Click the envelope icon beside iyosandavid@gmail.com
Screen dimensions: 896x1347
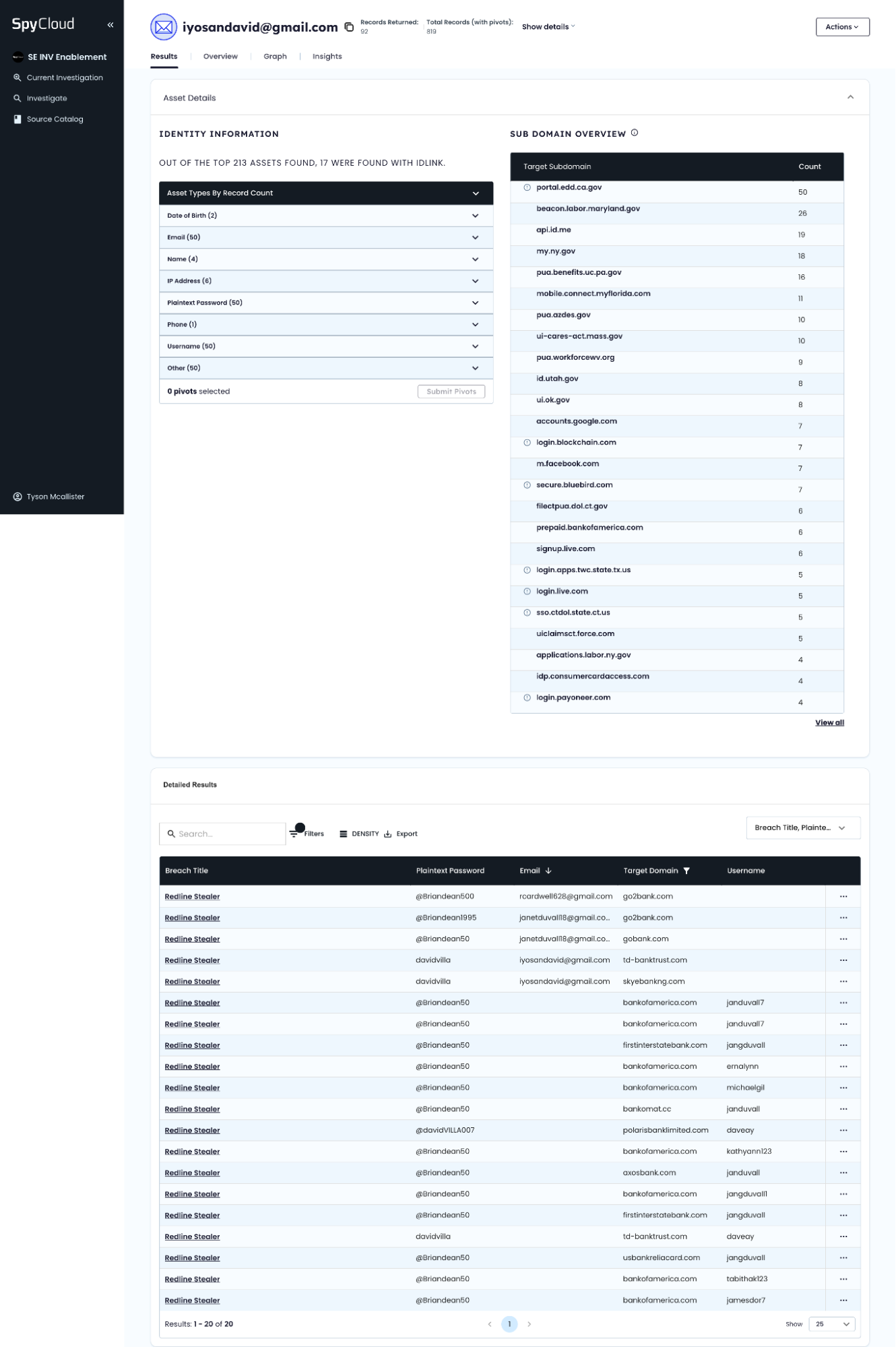164,27
